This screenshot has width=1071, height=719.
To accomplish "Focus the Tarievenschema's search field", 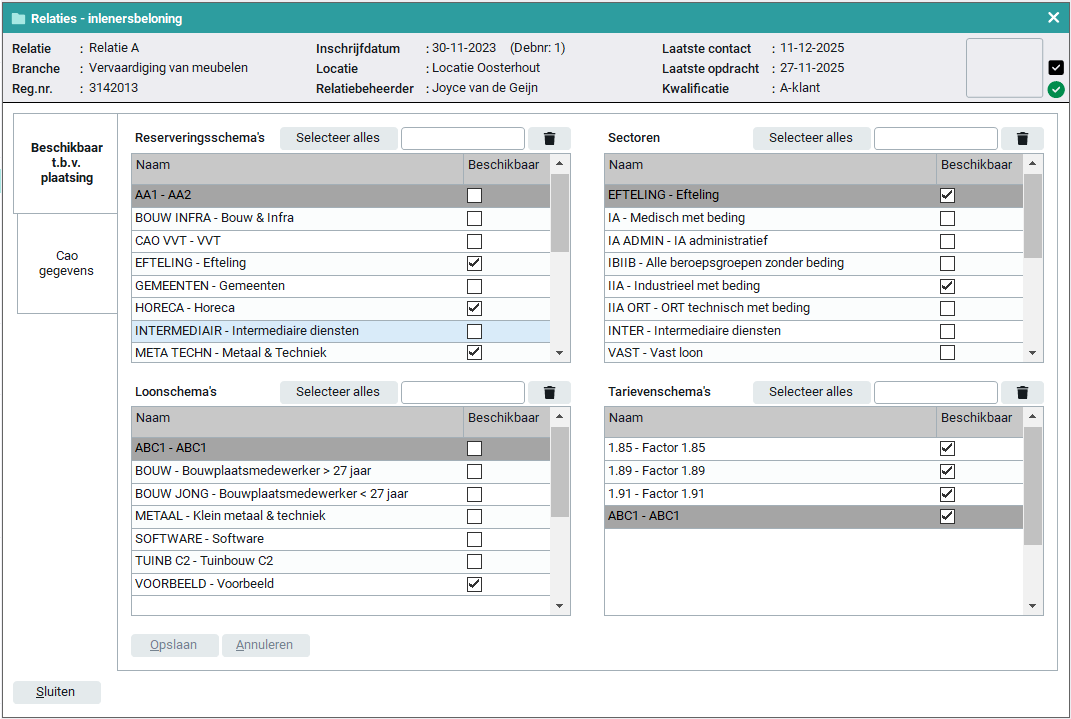I will coord(935,392).
